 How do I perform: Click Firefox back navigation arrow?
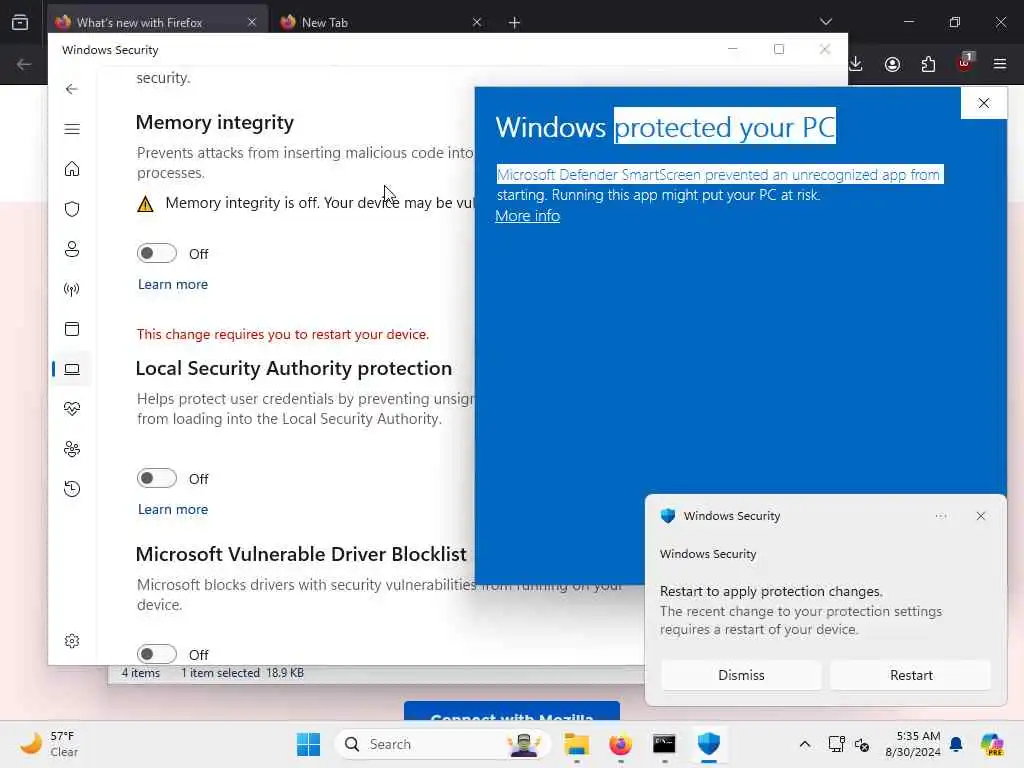(24, 64)
